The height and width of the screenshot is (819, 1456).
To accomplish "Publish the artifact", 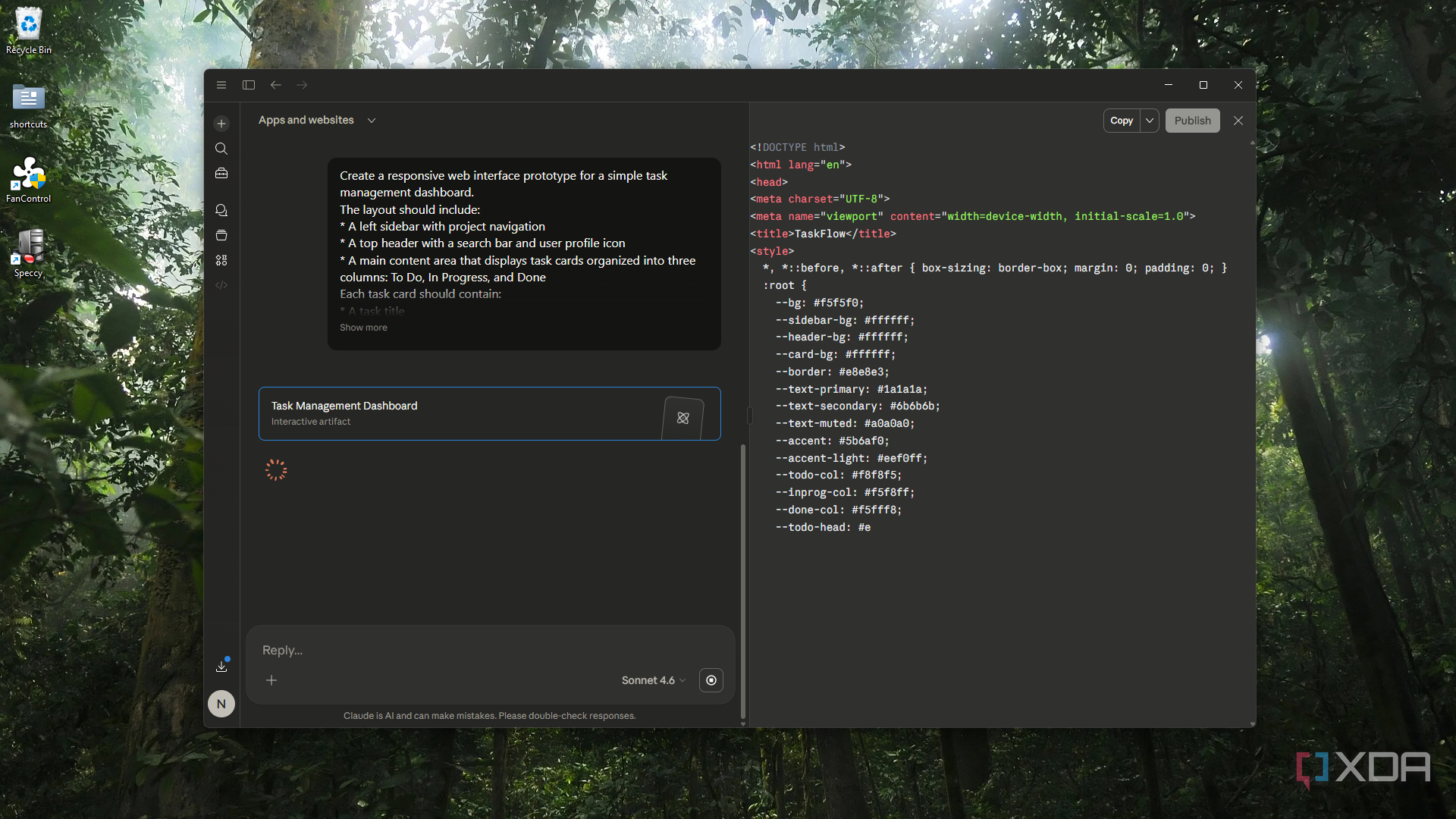I will (1193, 121).
